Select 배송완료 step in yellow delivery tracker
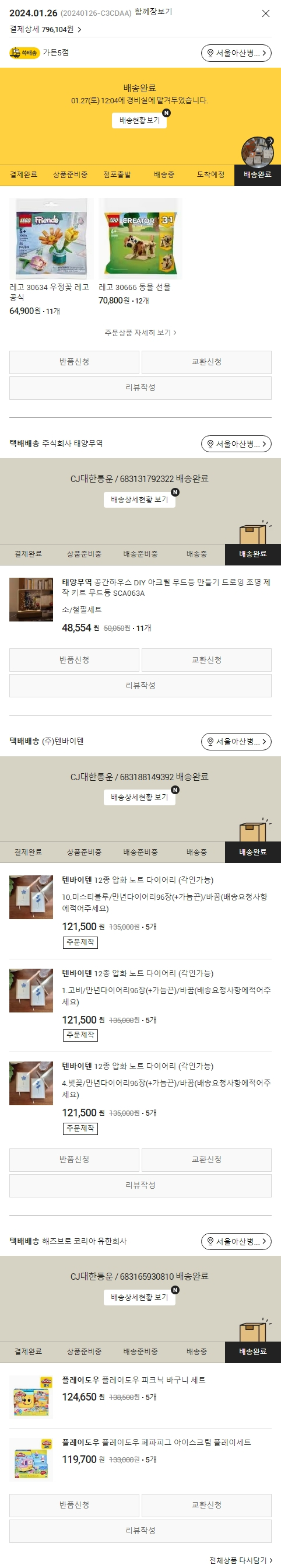 coord(257,174)
